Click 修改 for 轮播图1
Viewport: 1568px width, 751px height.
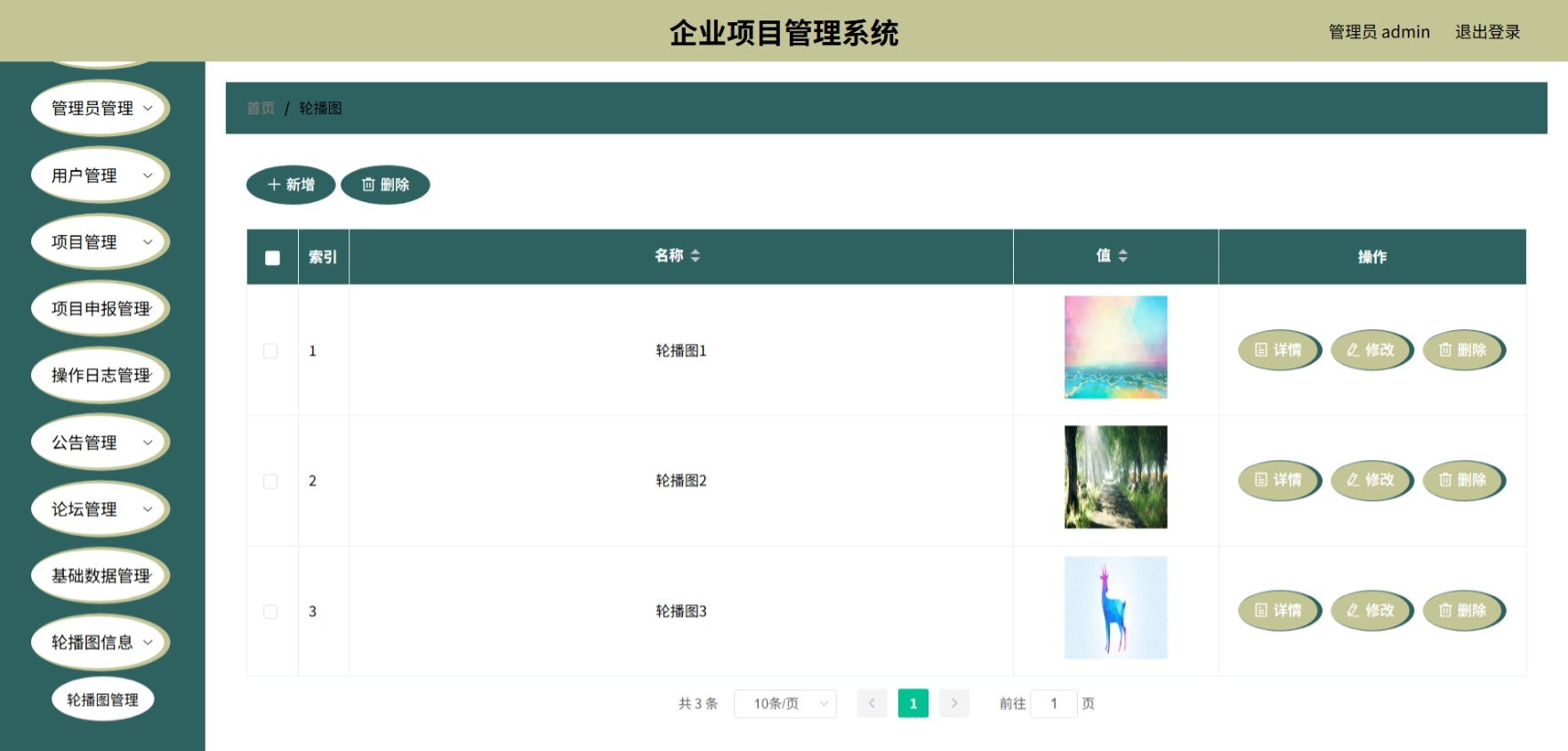[1371, 350]
